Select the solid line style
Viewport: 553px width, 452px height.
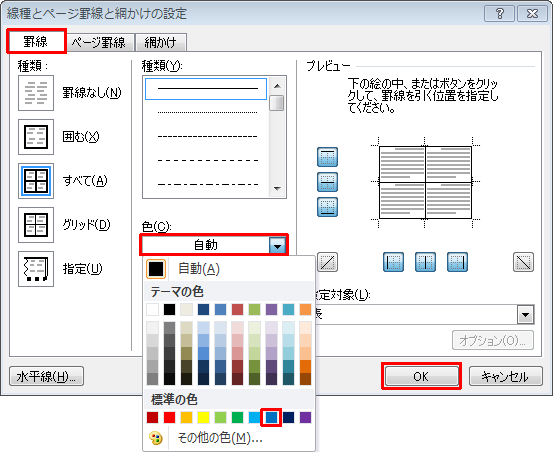(206, 89)
